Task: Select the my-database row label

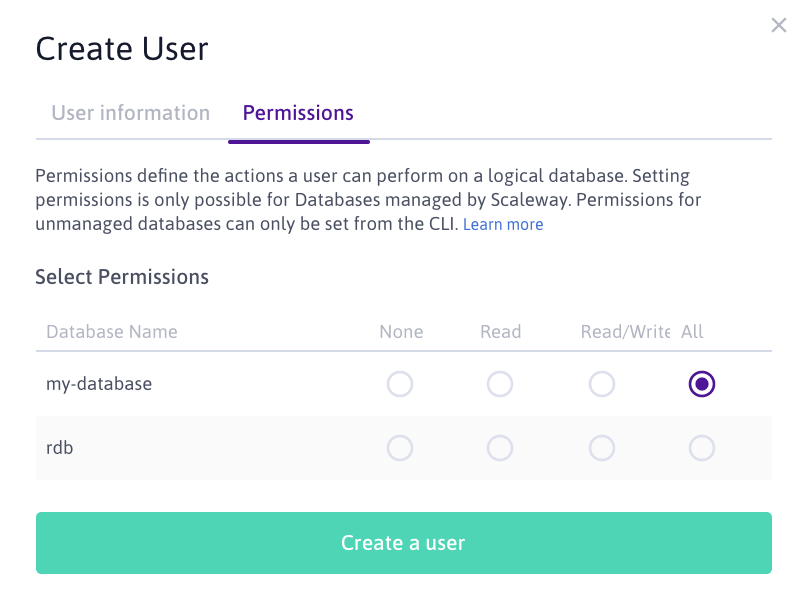Action: tap(99, 384)
